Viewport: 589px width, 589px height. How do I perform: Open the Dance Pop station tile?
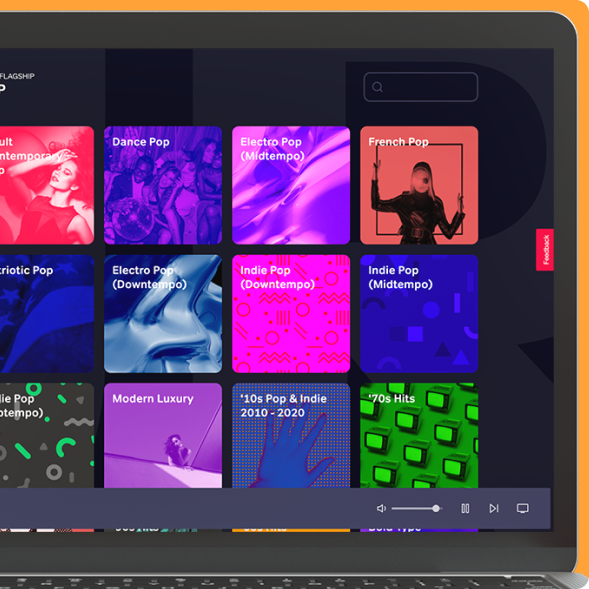(x=163, y=185)
